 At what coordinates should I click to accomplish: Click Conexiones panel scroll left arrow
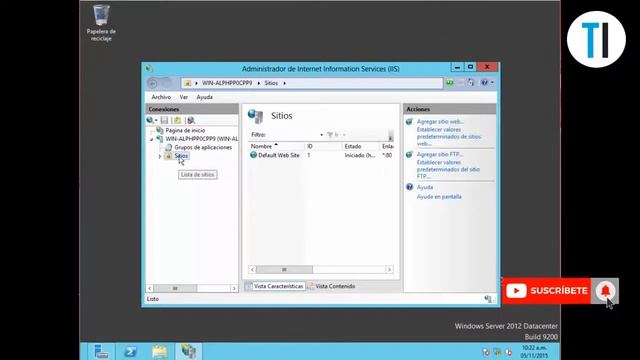(149, 288)
